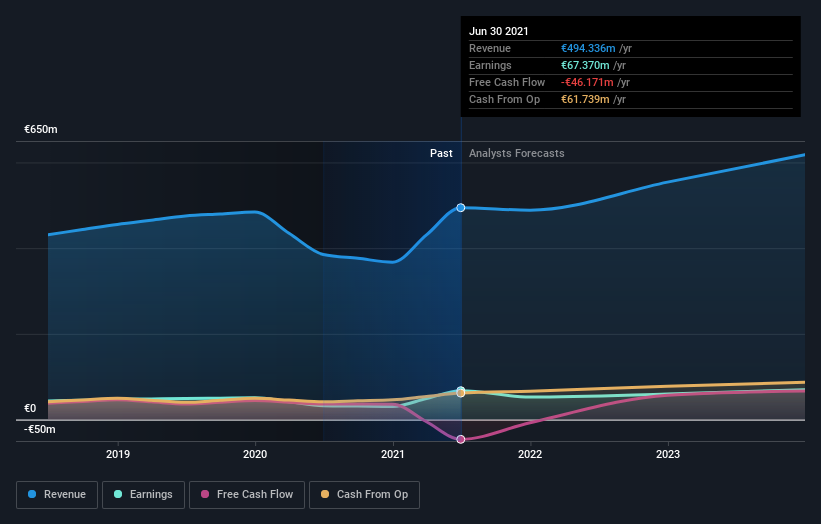
Task: Click the €67.370m earnings value in tooltip
Action: click(585, 65)
